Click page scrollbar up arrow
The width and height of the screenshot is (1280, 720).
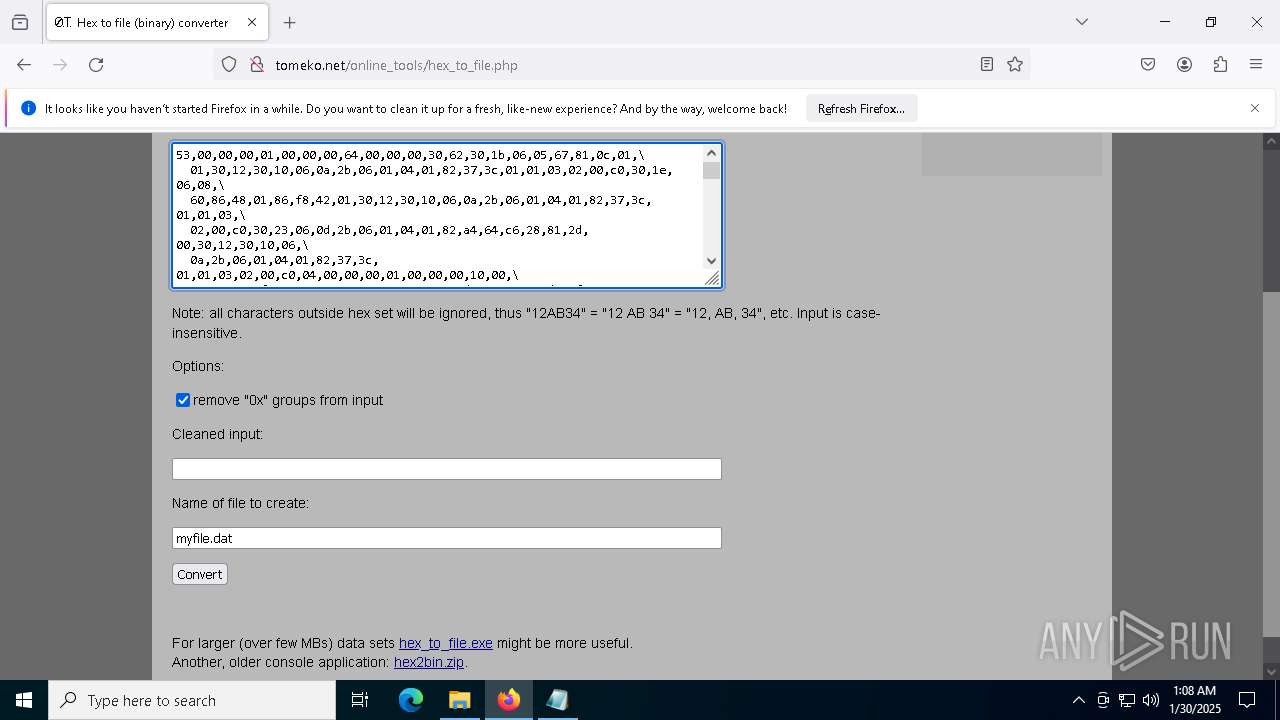(1271, 141)
